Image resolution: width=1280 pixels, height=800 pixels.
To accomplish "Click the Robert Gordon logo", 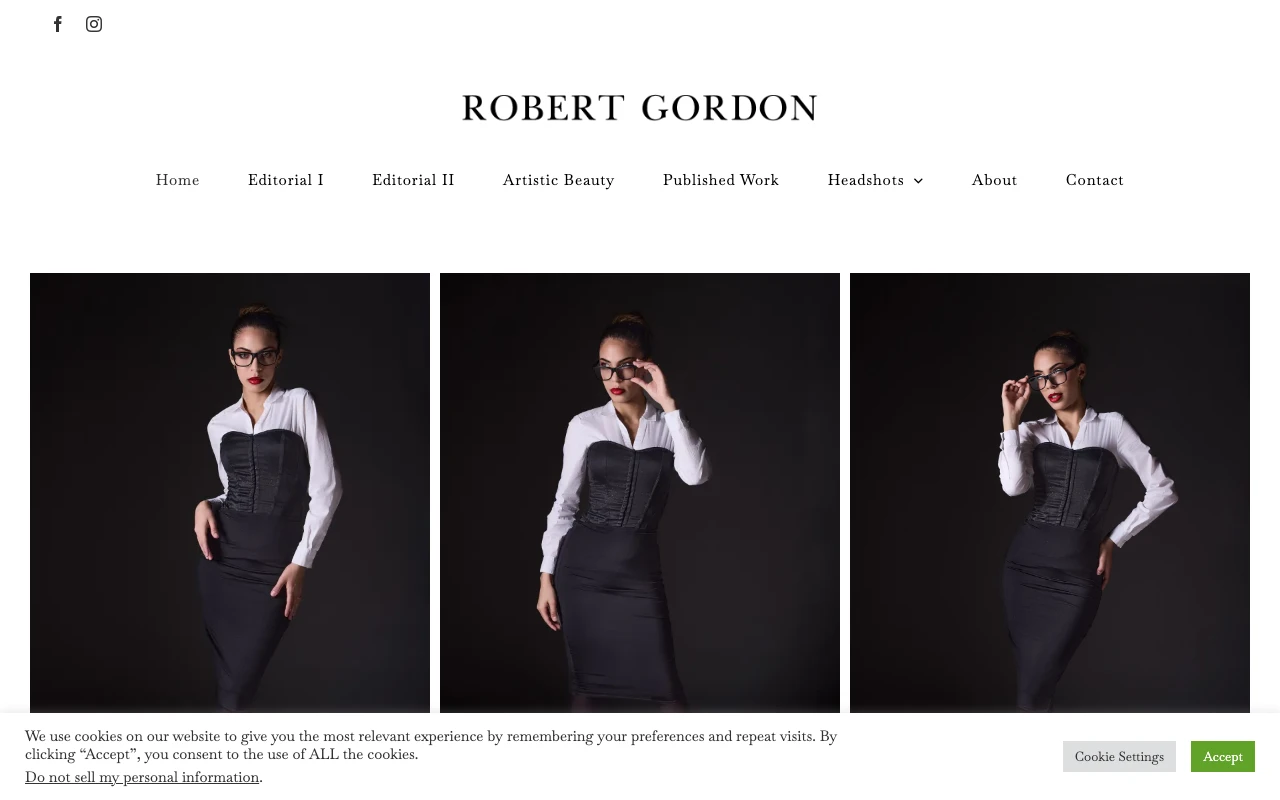I will pyautogui.click(x=640, y=107).
